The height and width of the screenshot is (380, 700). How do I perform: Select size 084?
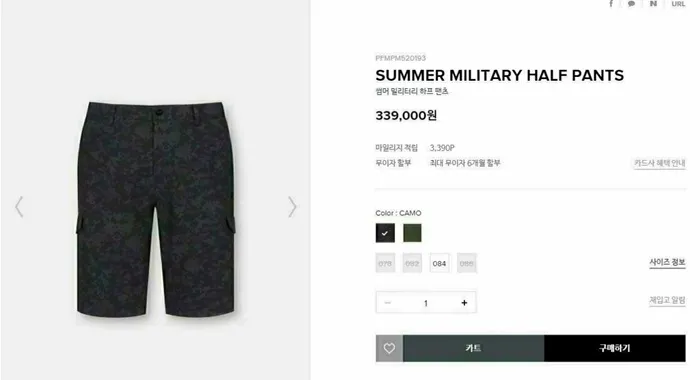[439, 263]
